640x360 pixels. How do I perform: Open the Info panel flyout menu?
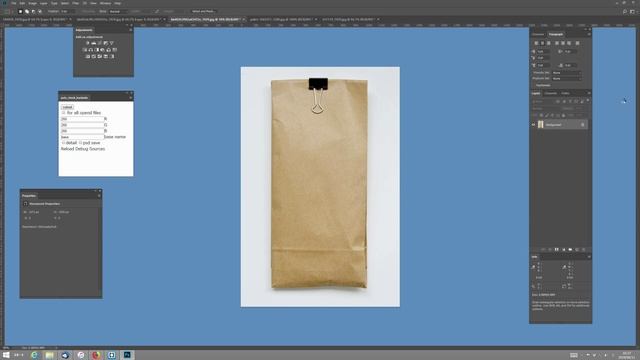(x=589, y=257)
